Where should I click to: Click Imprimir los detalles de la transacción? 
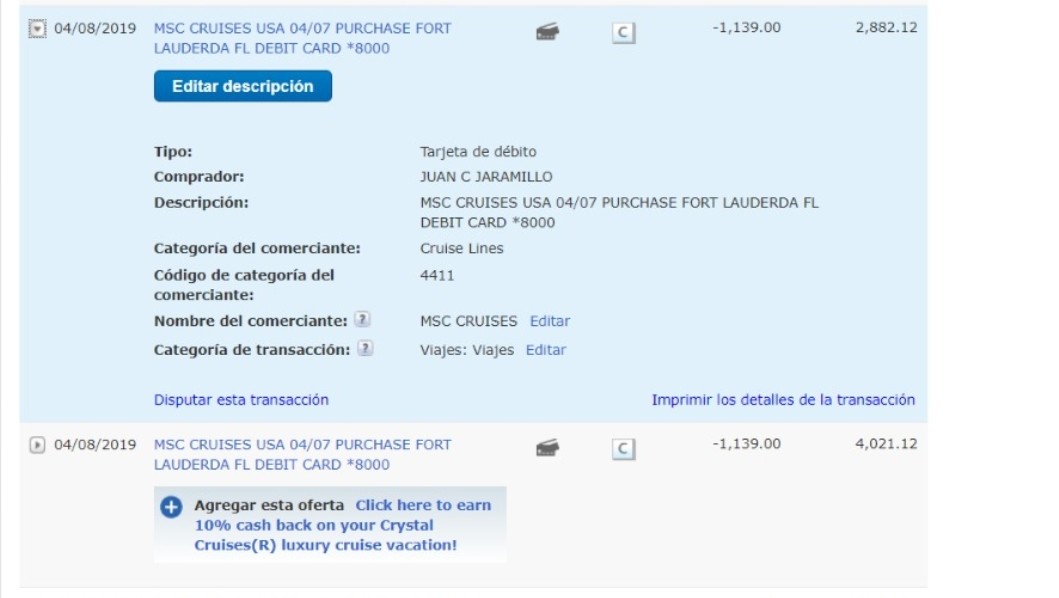(783, 400)
